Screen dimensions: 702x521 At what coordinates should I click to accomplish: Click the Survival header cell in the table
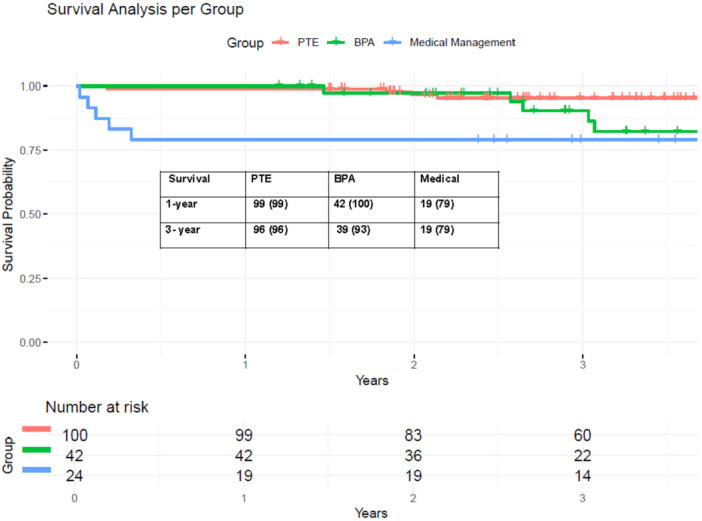pyautogui.click(x=189, y=179)
